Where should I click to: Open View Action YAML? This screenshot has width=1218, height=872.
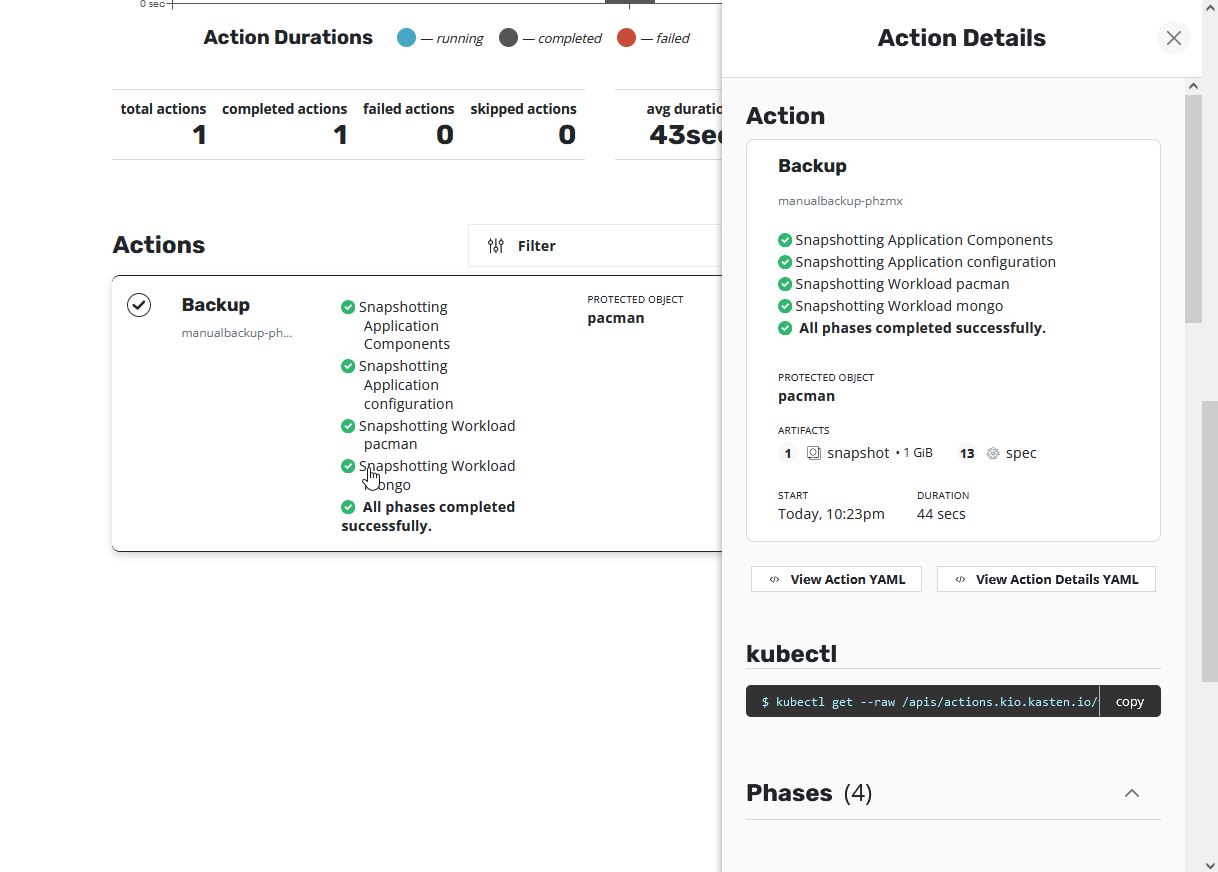(x=836, y=579)
